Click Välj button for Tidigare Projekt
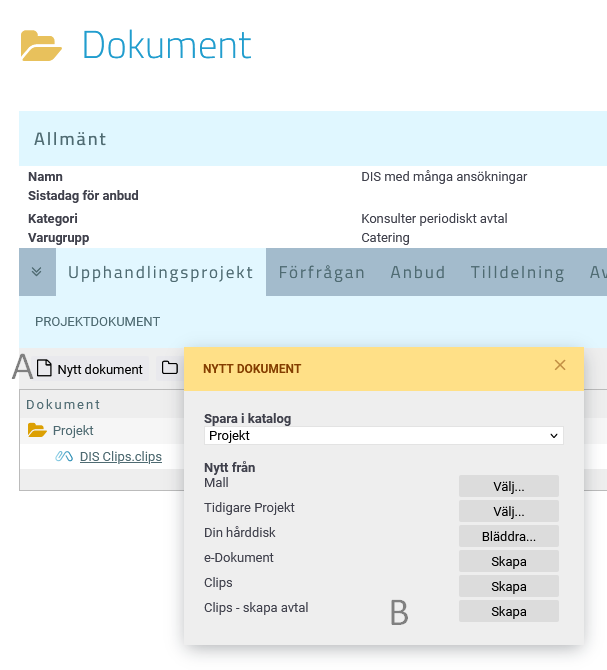The height and width of the screenshot is (670, 607). click(509, 511)
